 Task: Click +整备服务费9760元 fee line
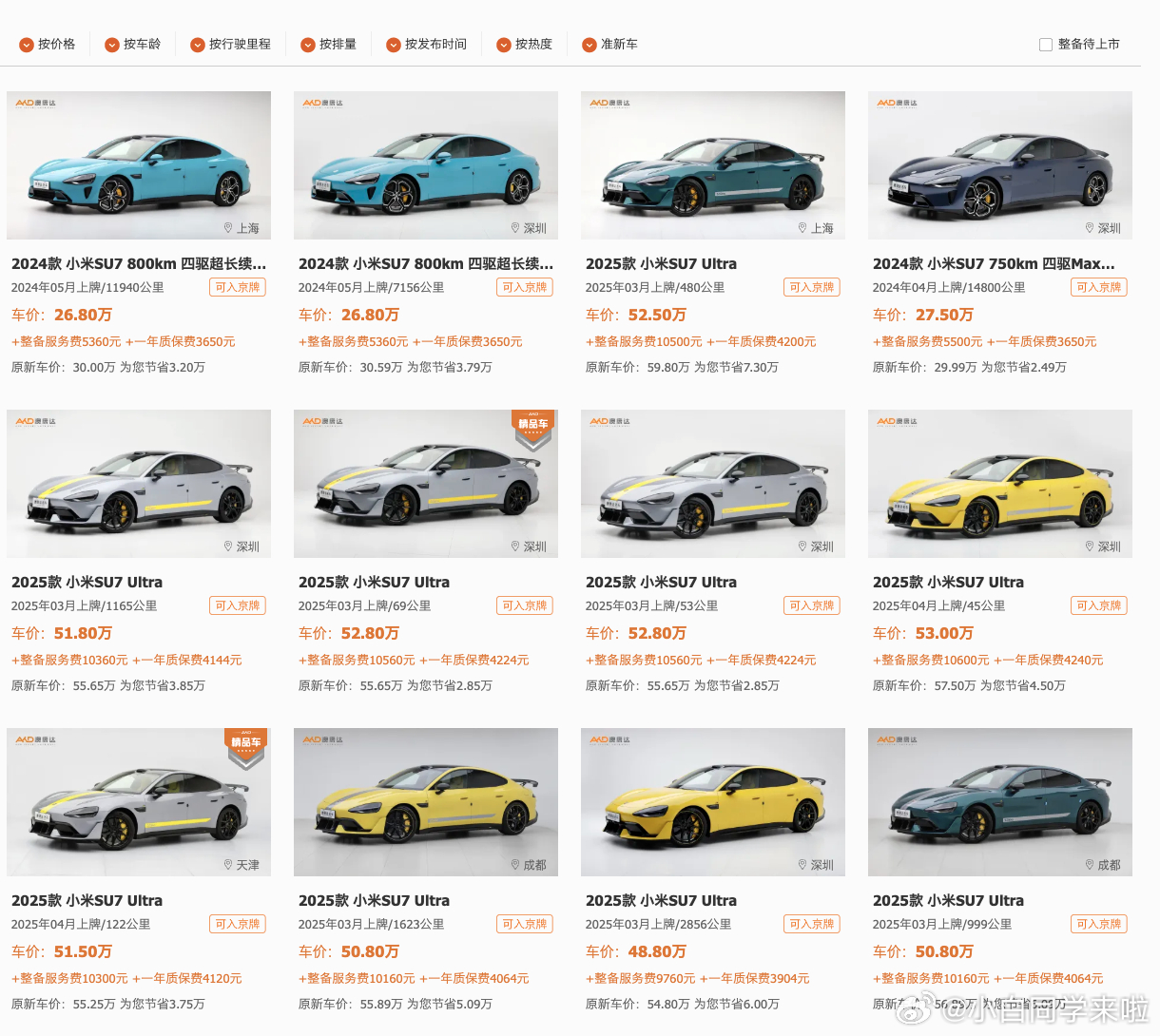(698, 978)
